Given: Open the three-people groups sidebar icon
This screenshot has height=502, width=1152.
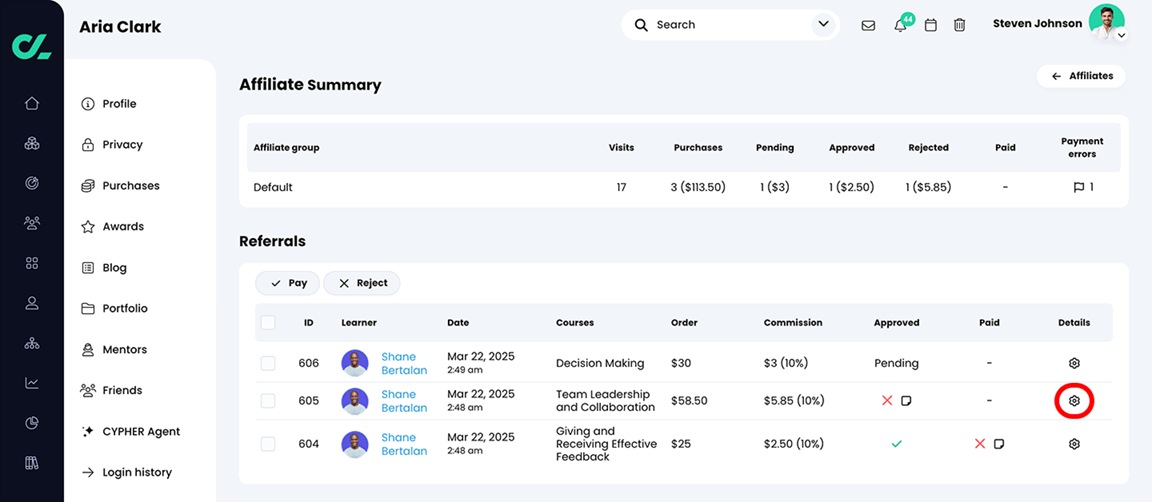Looking at the screenshot, I should [x=32, y=223].
